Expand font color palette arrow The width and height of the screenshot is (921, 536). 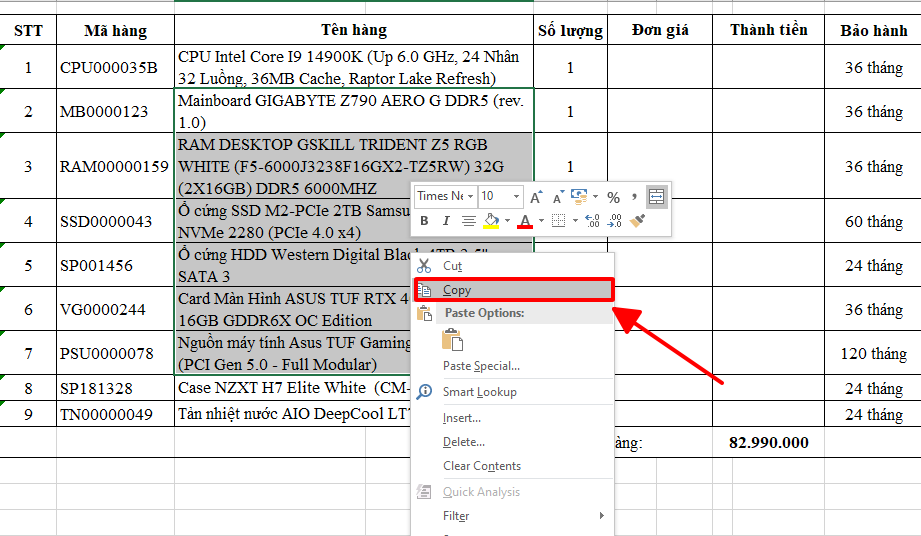pyautogui.click(x=541, y=221)
